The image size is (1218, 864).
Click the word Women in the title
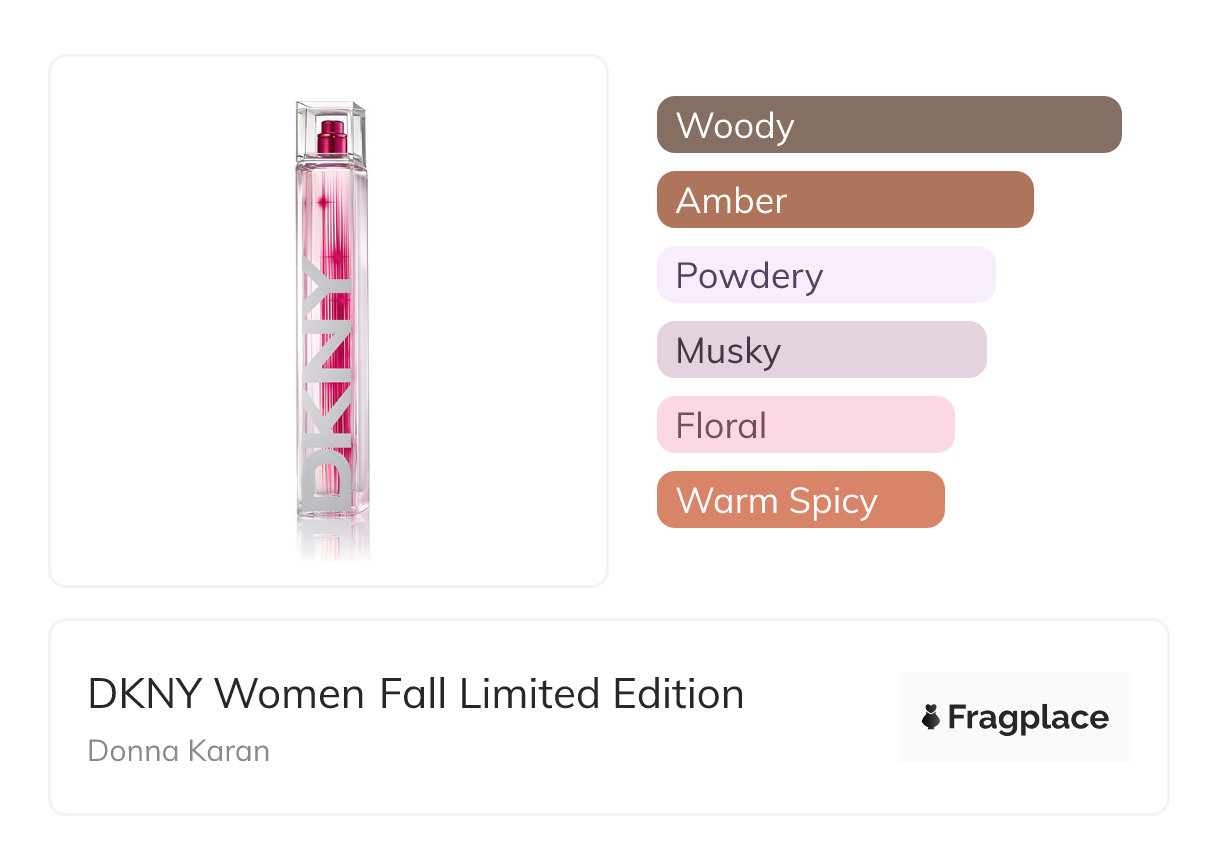pos(290,694)
